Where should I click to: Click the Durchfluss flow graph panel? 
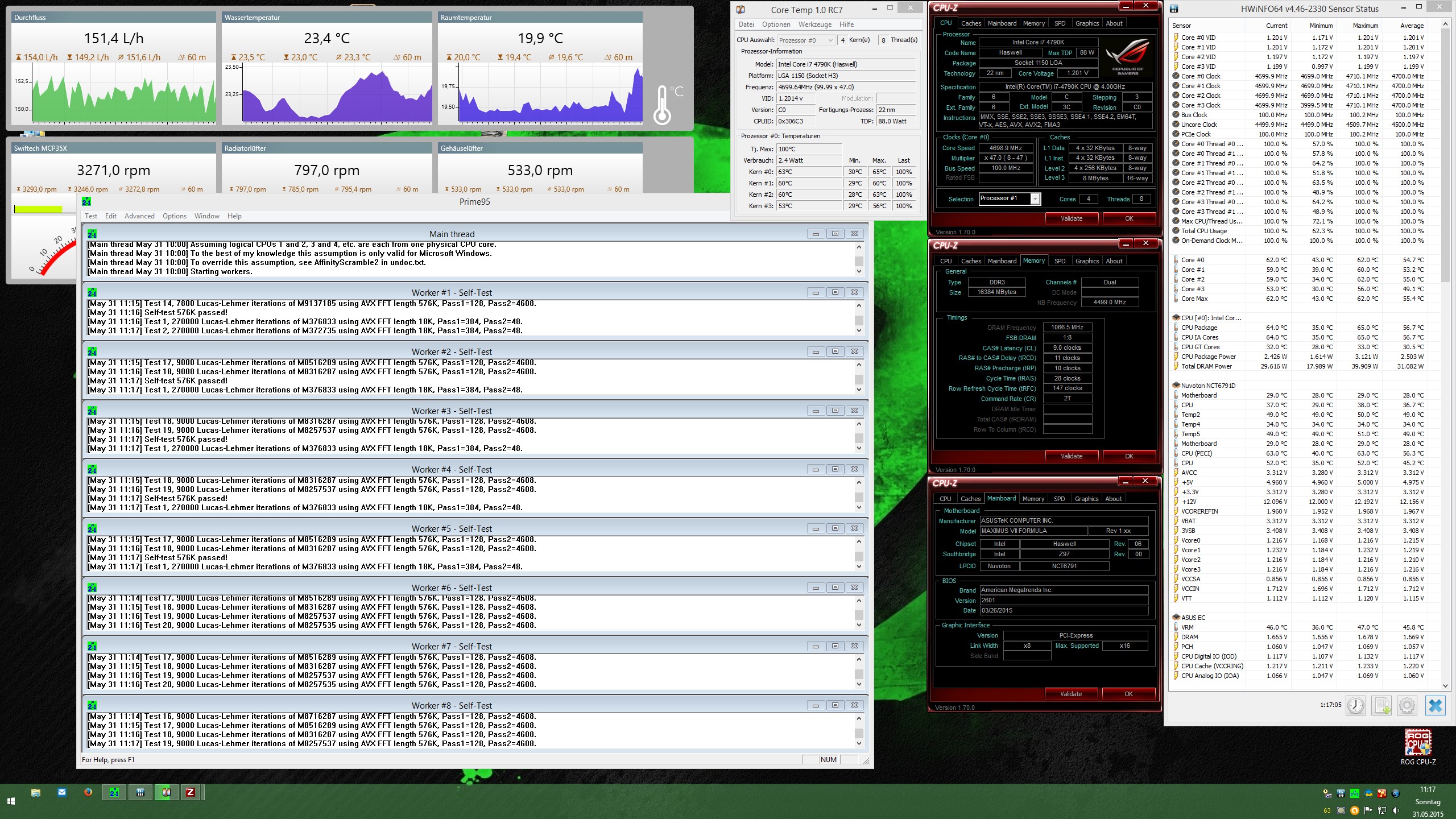[x=114, y=68]
